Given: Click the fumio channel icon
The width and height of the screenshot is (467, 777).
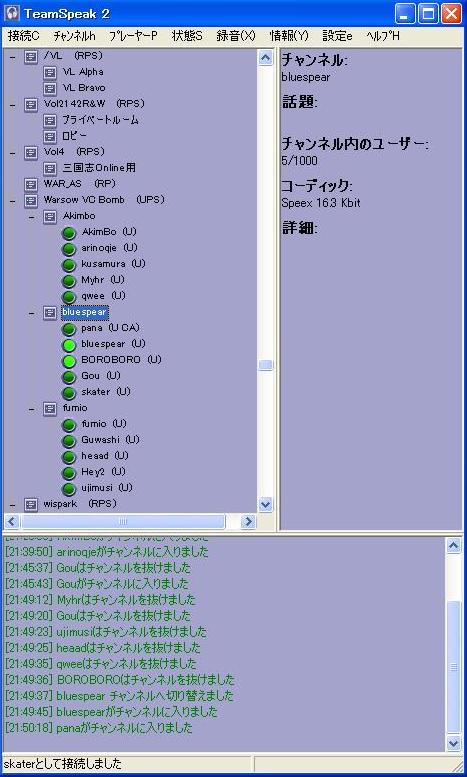Looking at the screenshot, I should 50,408.
